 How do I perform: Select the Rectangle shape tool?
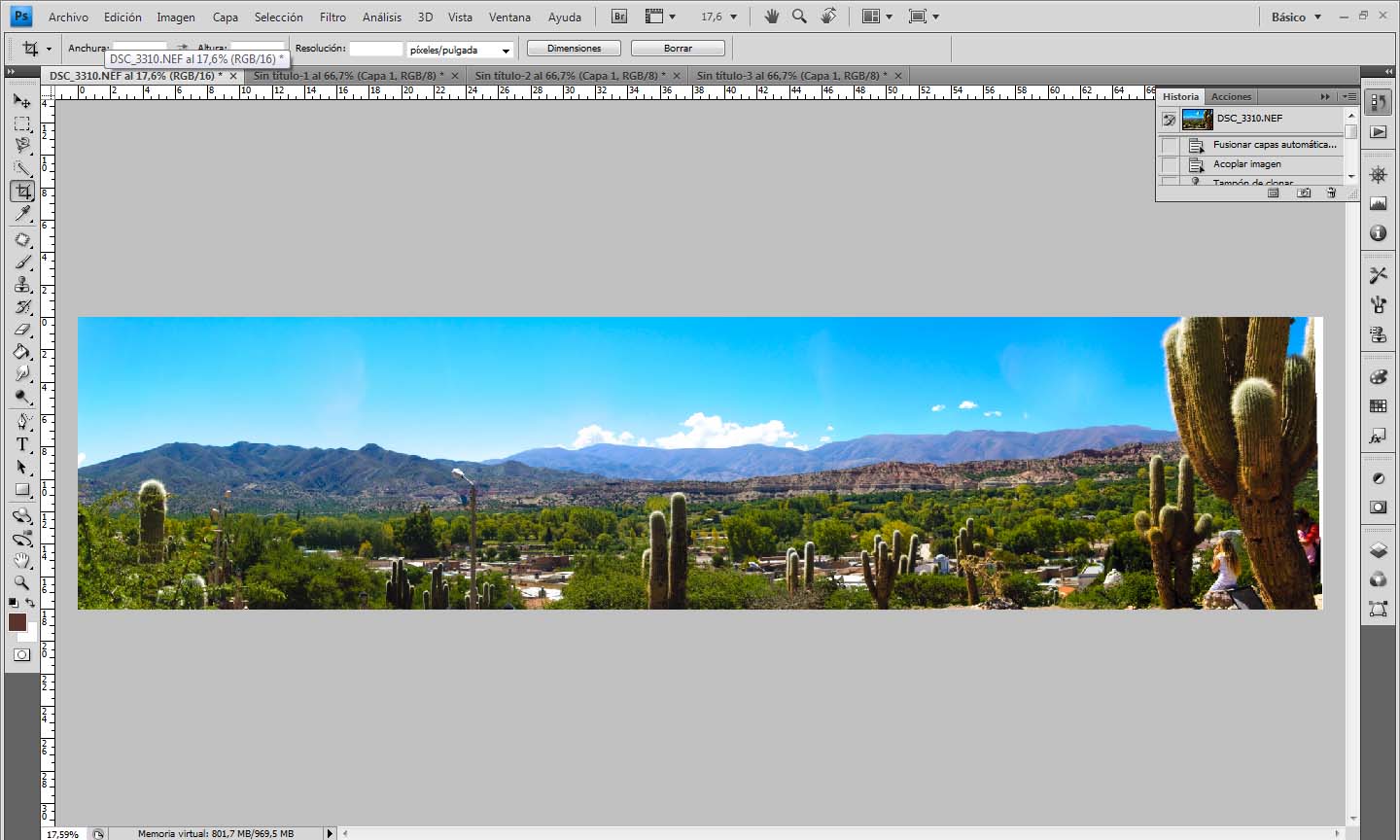(x=22, y=489)
